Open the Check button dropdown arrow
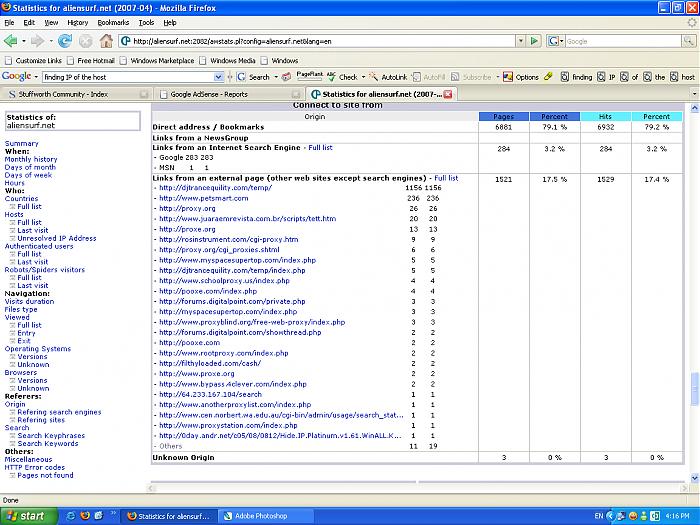 (x=363, y=77)
